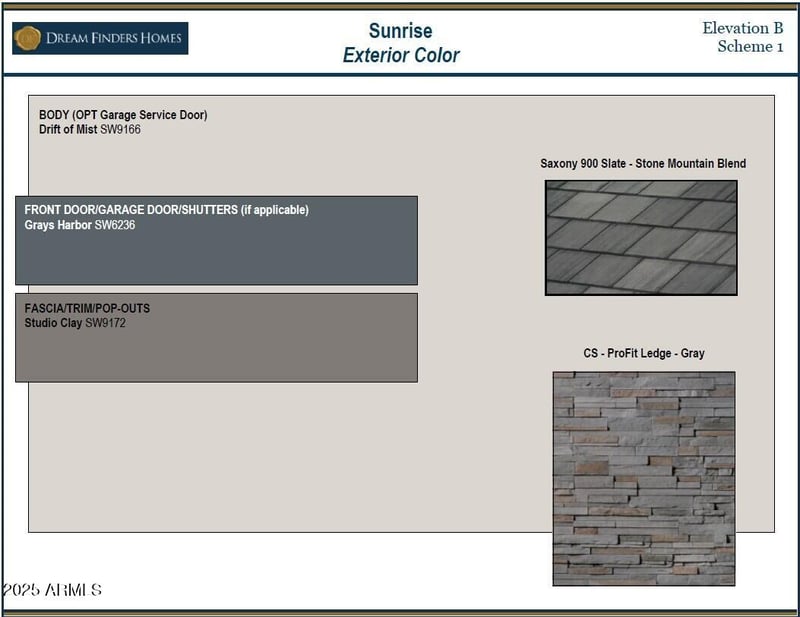The image size is (800, 617).
Task: Select the Studio Clay SW9172 color code
Action: 75,323
